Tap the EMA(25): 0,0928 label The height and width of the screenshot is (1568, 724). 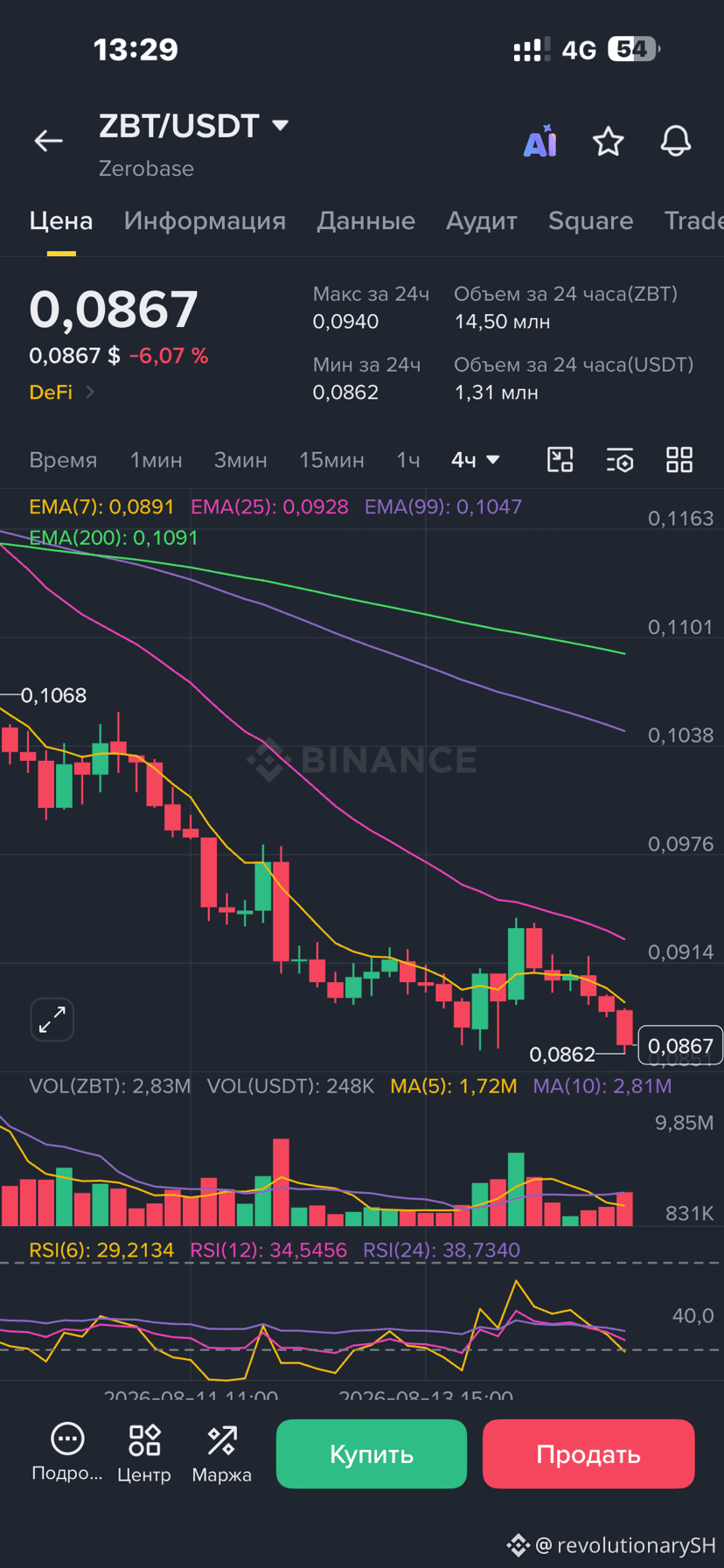click(269, 507)
